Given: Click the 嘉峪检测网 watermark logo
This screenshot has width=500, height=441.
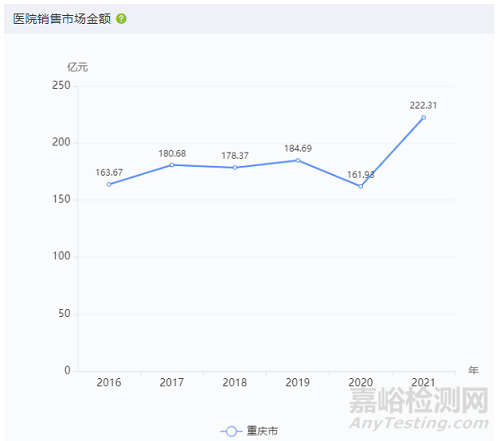Looking at the screenshot, I should click(x=419, y=400).
